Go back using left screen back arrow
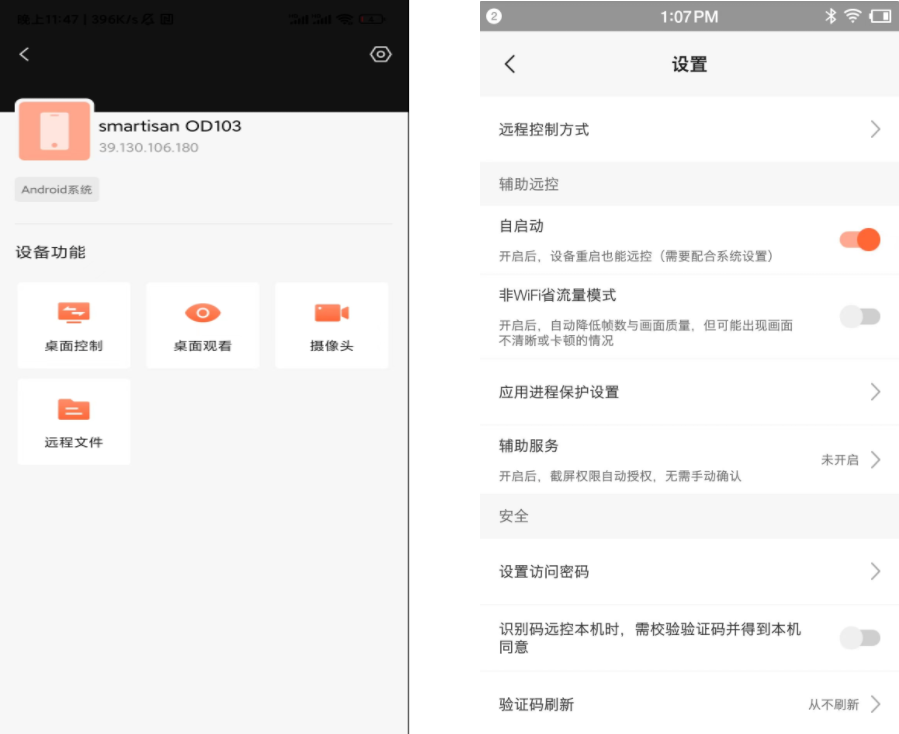 25,55
